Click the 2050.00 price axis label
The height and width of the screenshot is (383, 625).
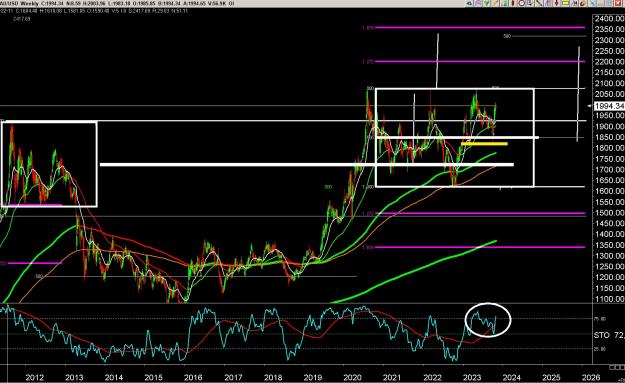tap(609, 94)
